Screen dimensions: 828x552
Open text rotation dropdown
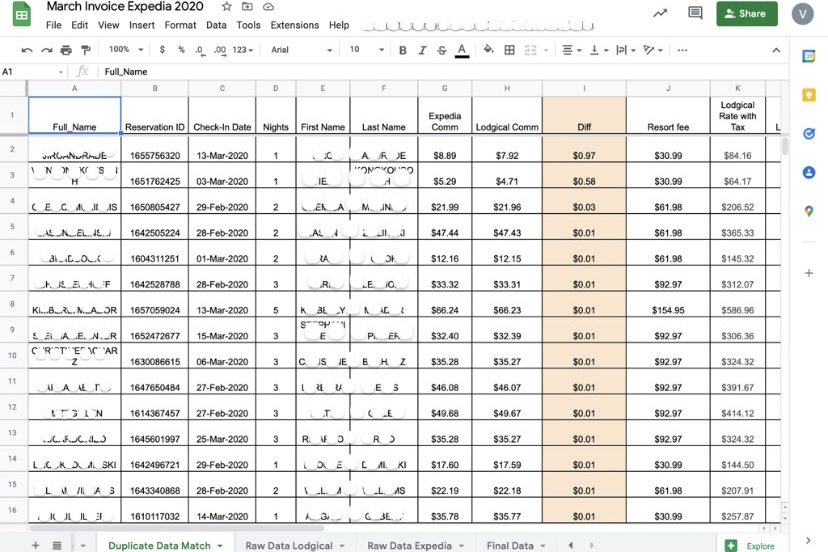(653, 50)
